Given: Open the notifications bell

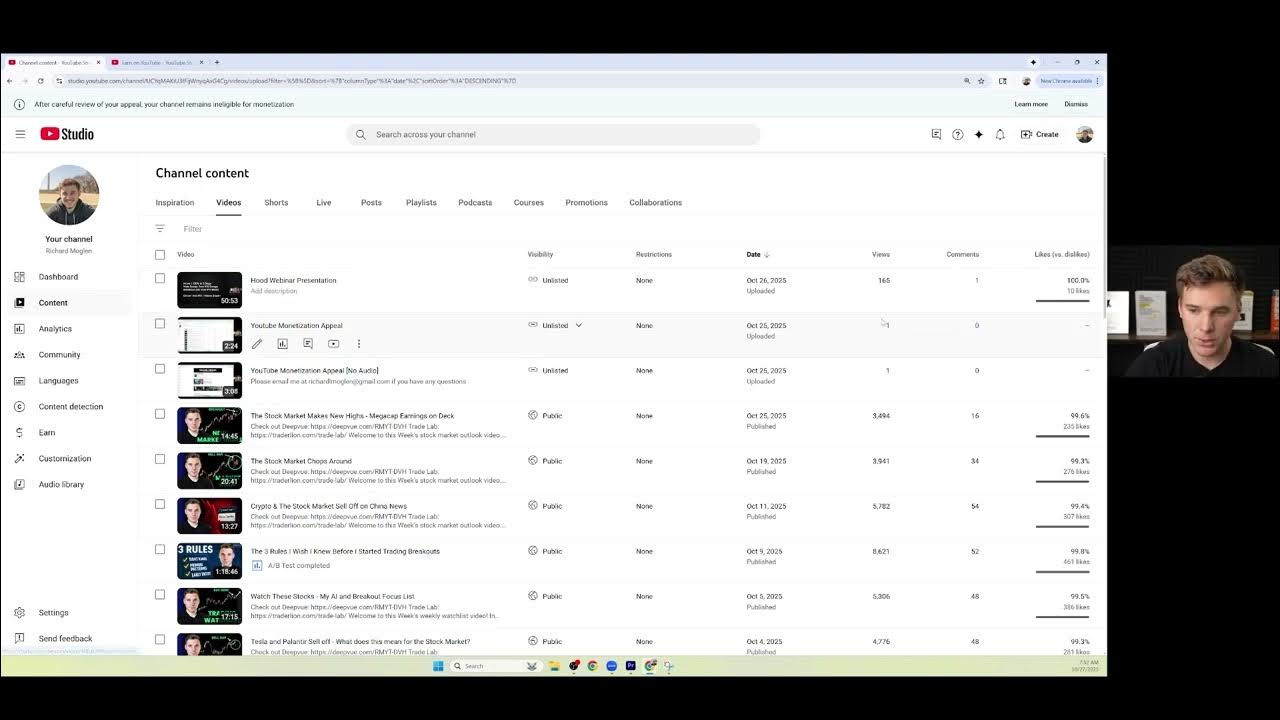Looking at the screenshot, I should coord(1000,134).
